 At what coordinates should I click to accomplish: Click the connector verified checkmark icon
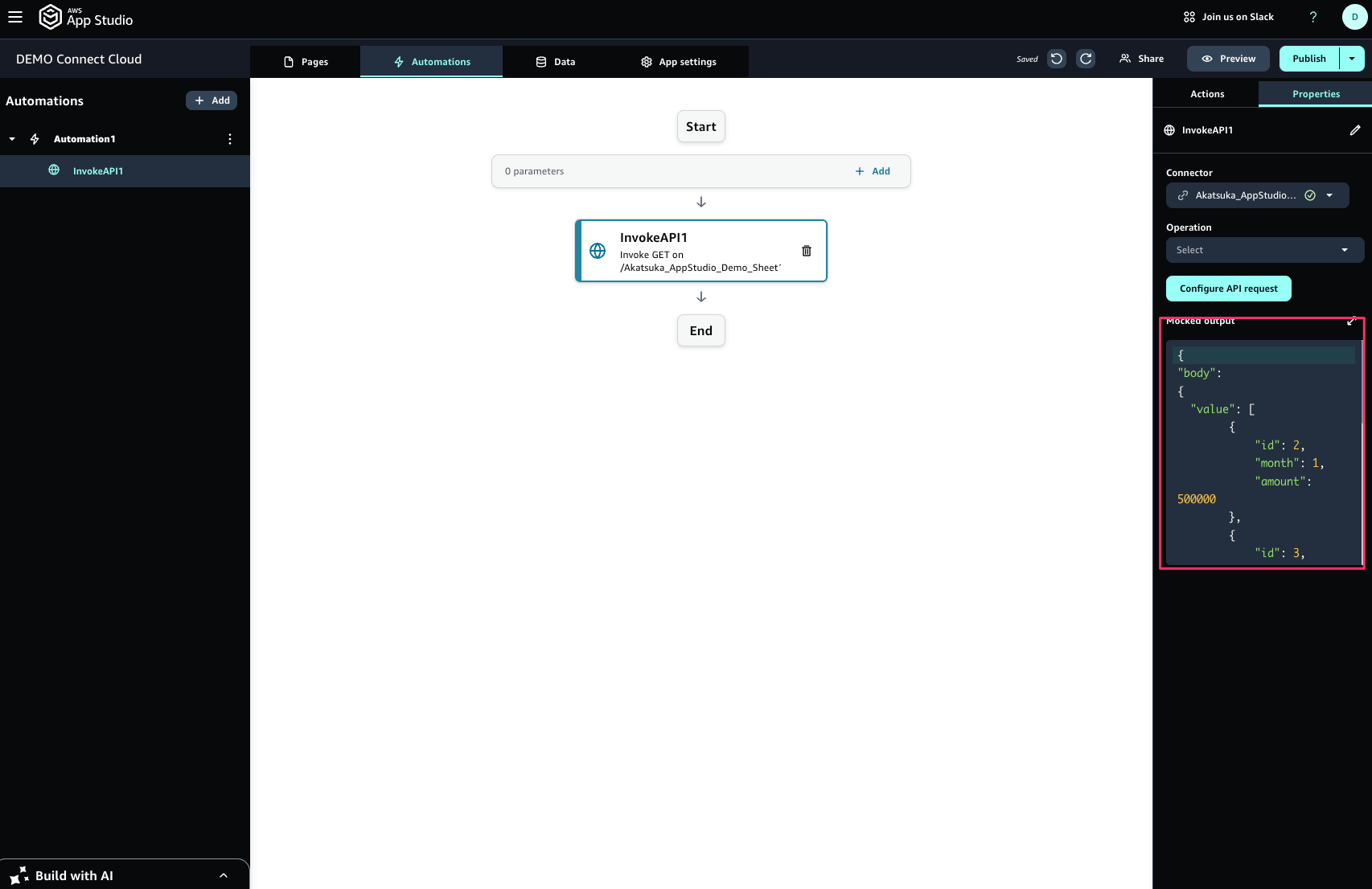pyautogui.click(x=1310, y=195)
